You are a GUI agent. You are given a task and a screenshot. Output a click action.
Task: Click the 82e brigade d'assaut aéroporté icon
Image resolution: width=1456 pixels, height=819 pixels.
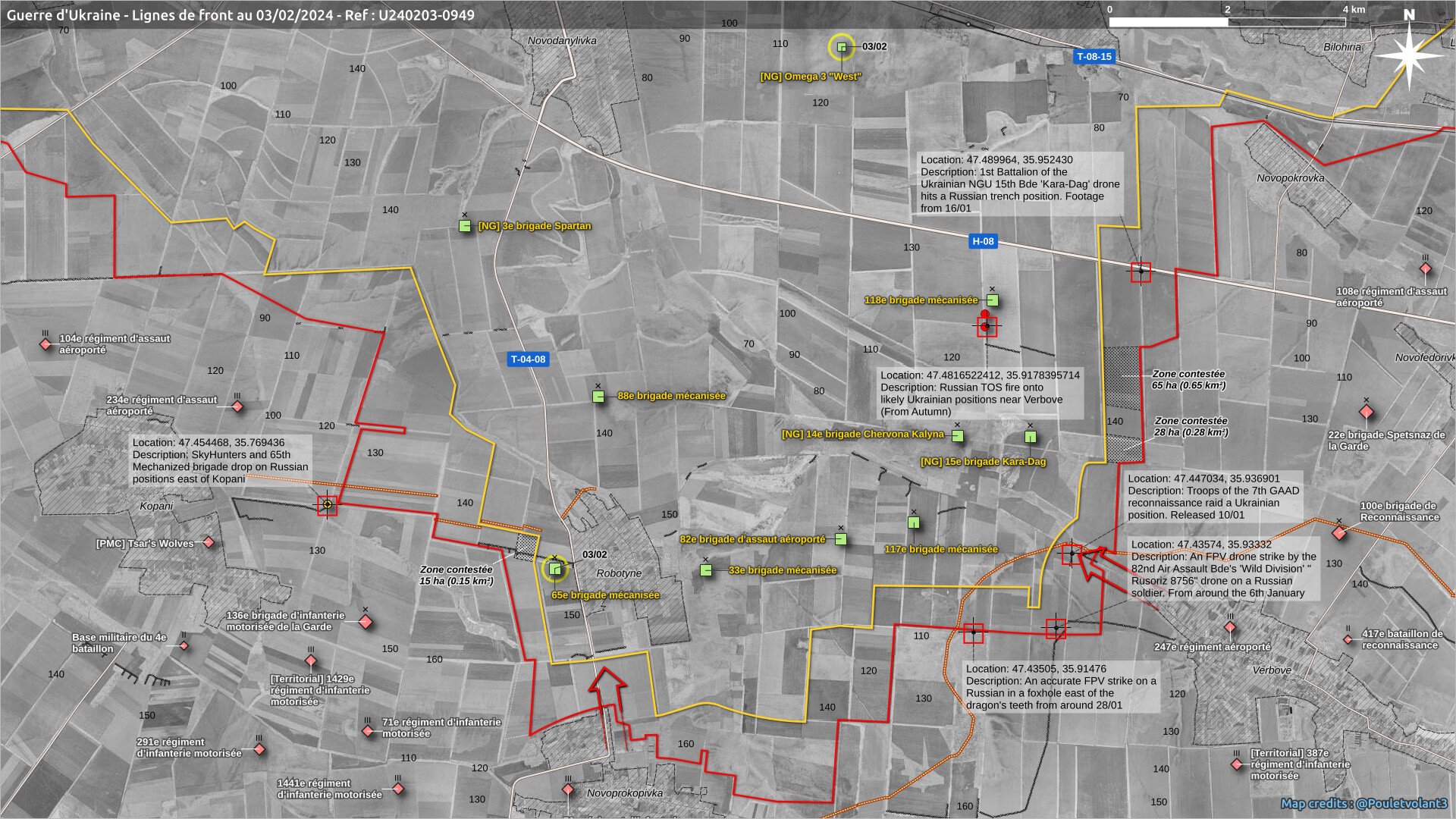[x=840, y=539]
